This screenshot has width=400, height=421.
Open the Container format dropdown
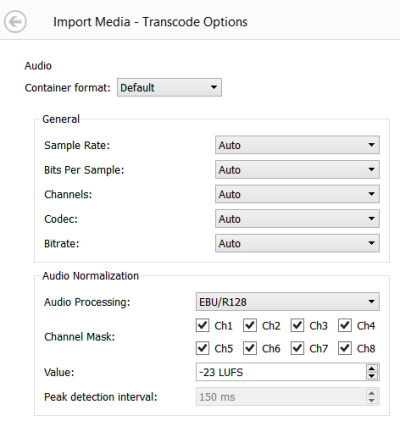tap(169, 88)
